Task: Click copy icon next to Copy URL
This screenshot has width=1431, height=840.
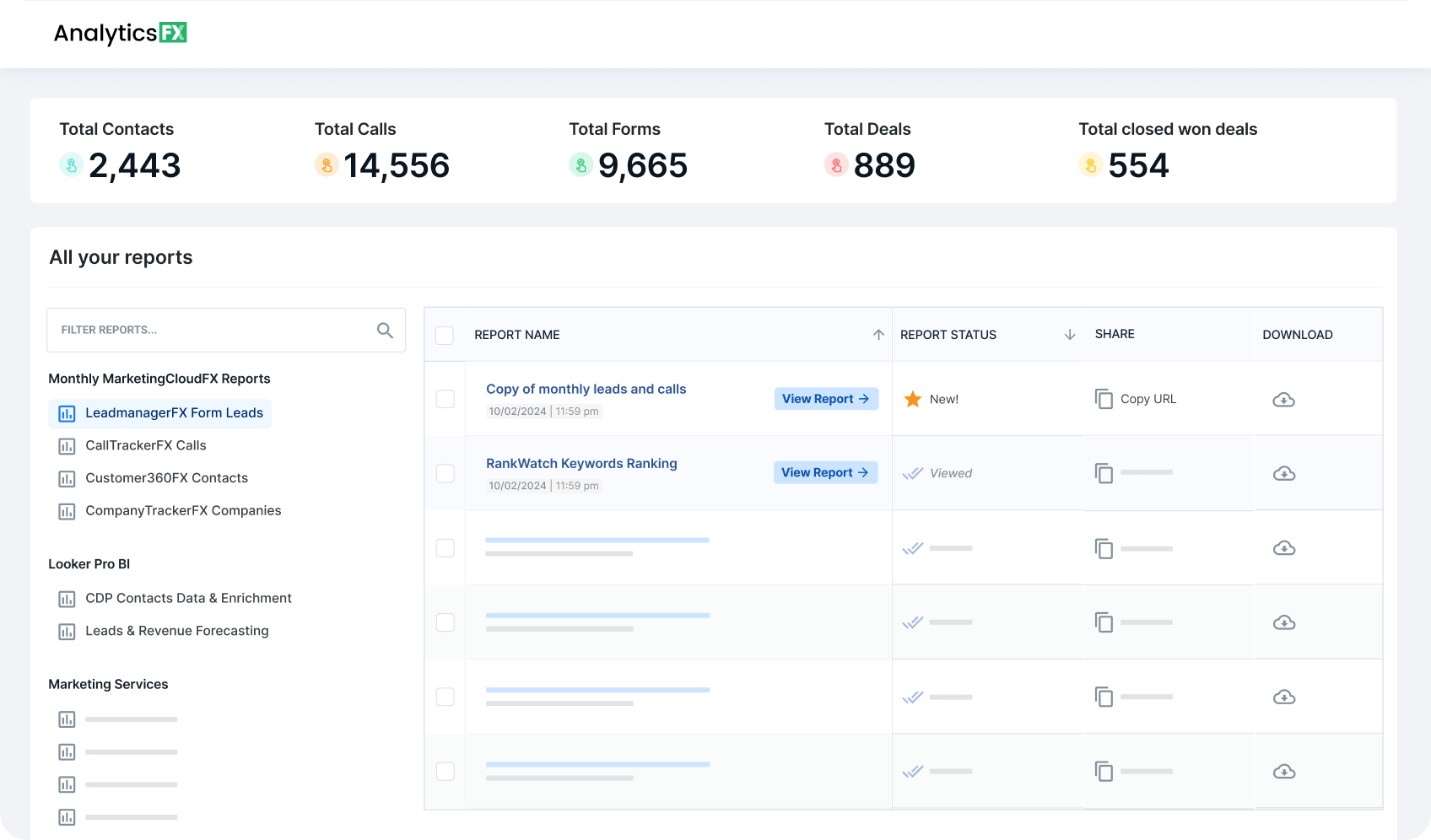Action: [1104, 399]
